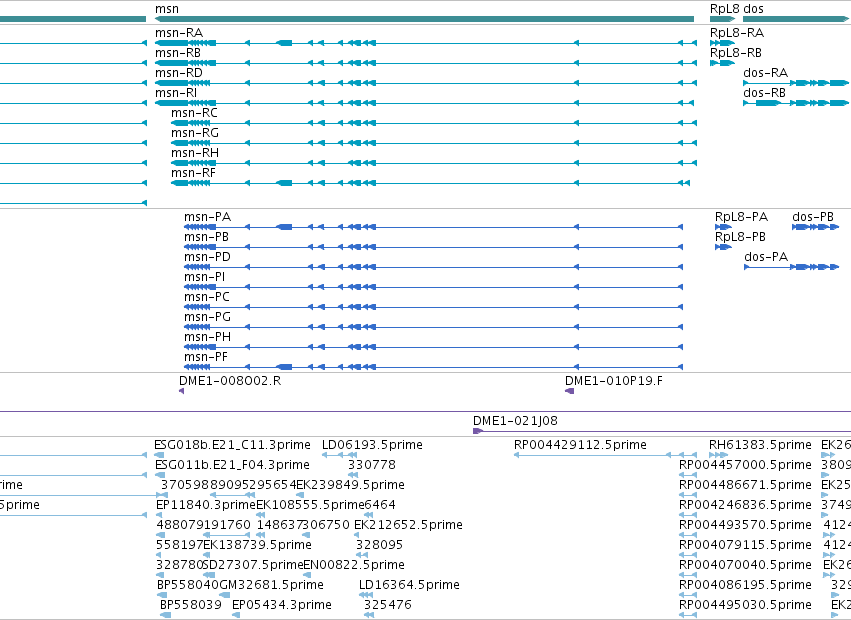Screen dimensions: 851x620
Task: Select the 325476 EST label
Action: (x=388, y=605)
